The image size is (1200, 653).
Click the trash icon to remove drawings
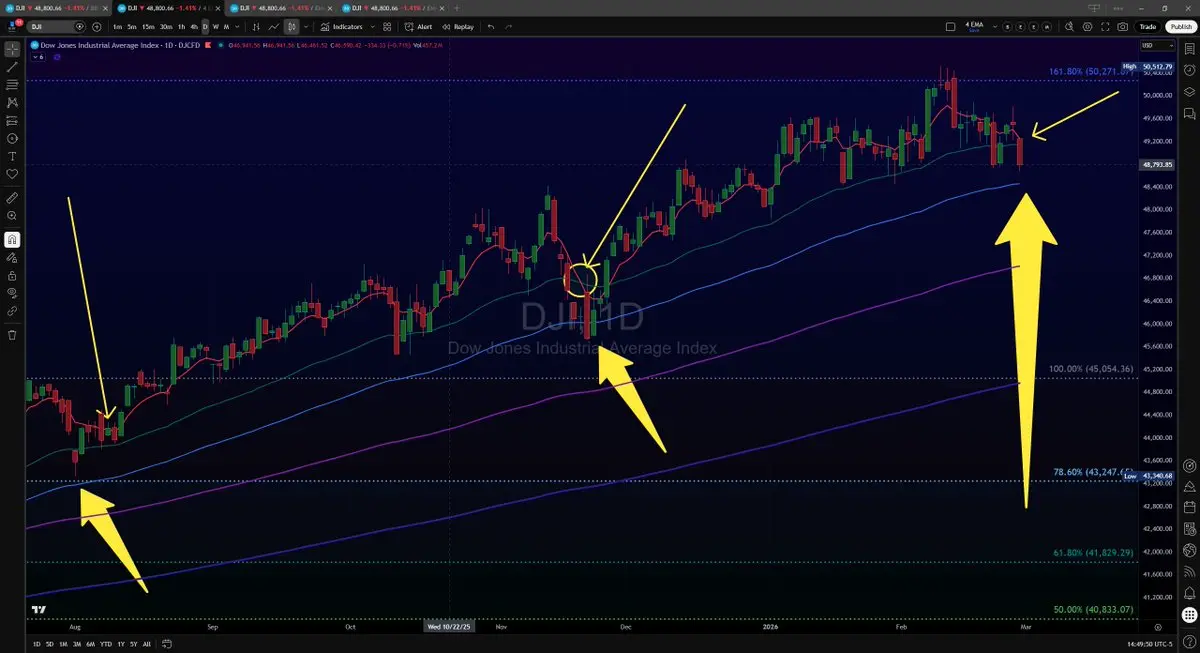pos(12,335)
